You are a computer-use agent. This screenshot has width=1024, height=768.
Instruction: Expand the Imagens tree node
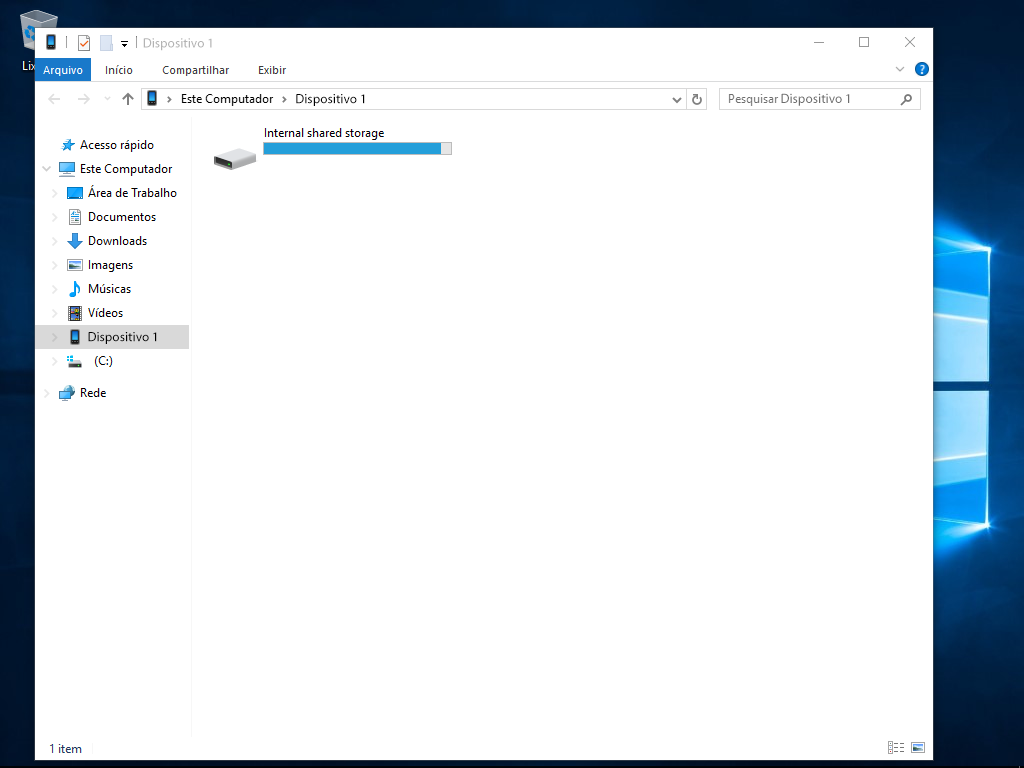(x=55, y=265)
